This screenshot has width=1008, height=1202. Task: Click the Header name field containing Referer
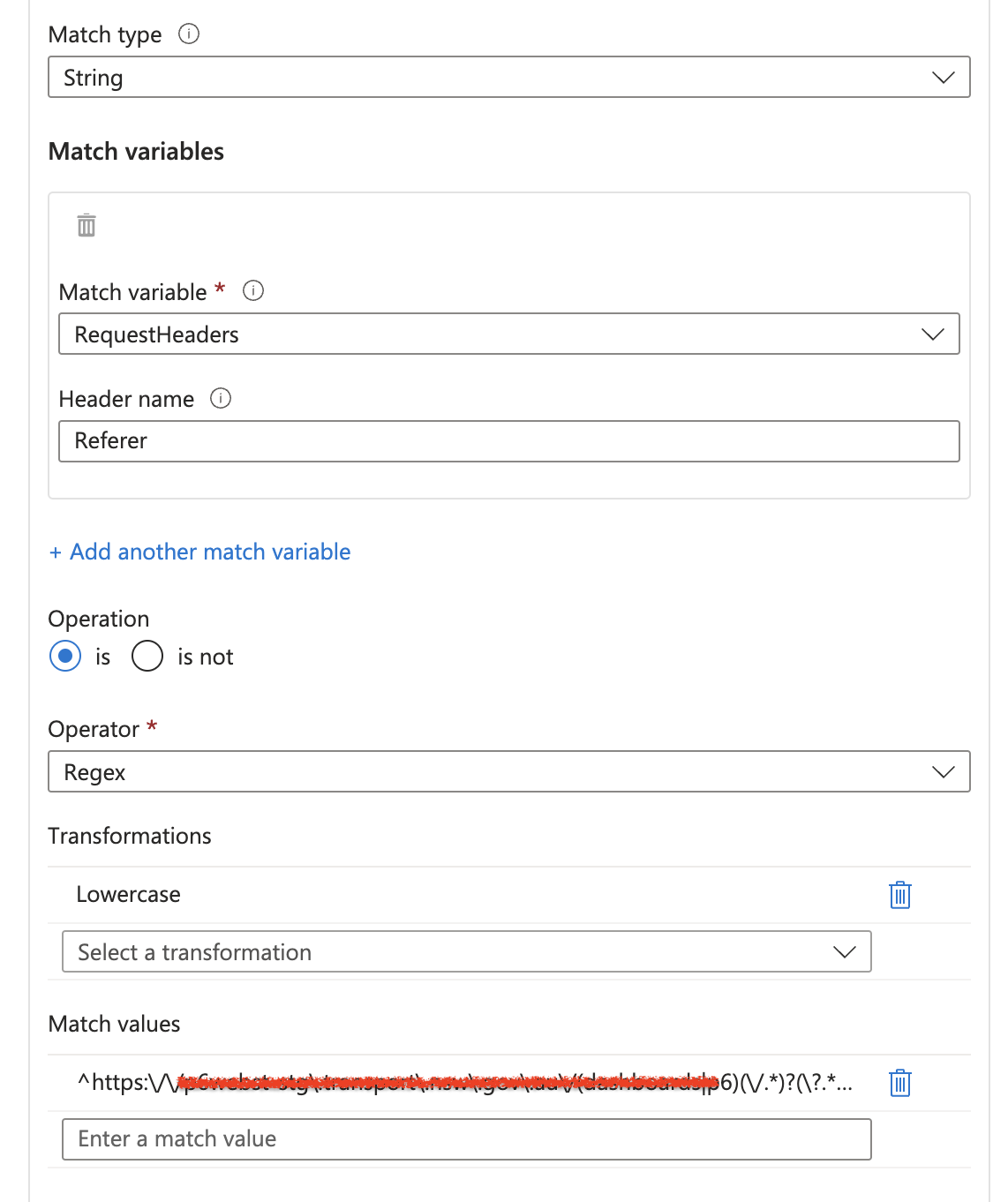(x=508, y=441)
